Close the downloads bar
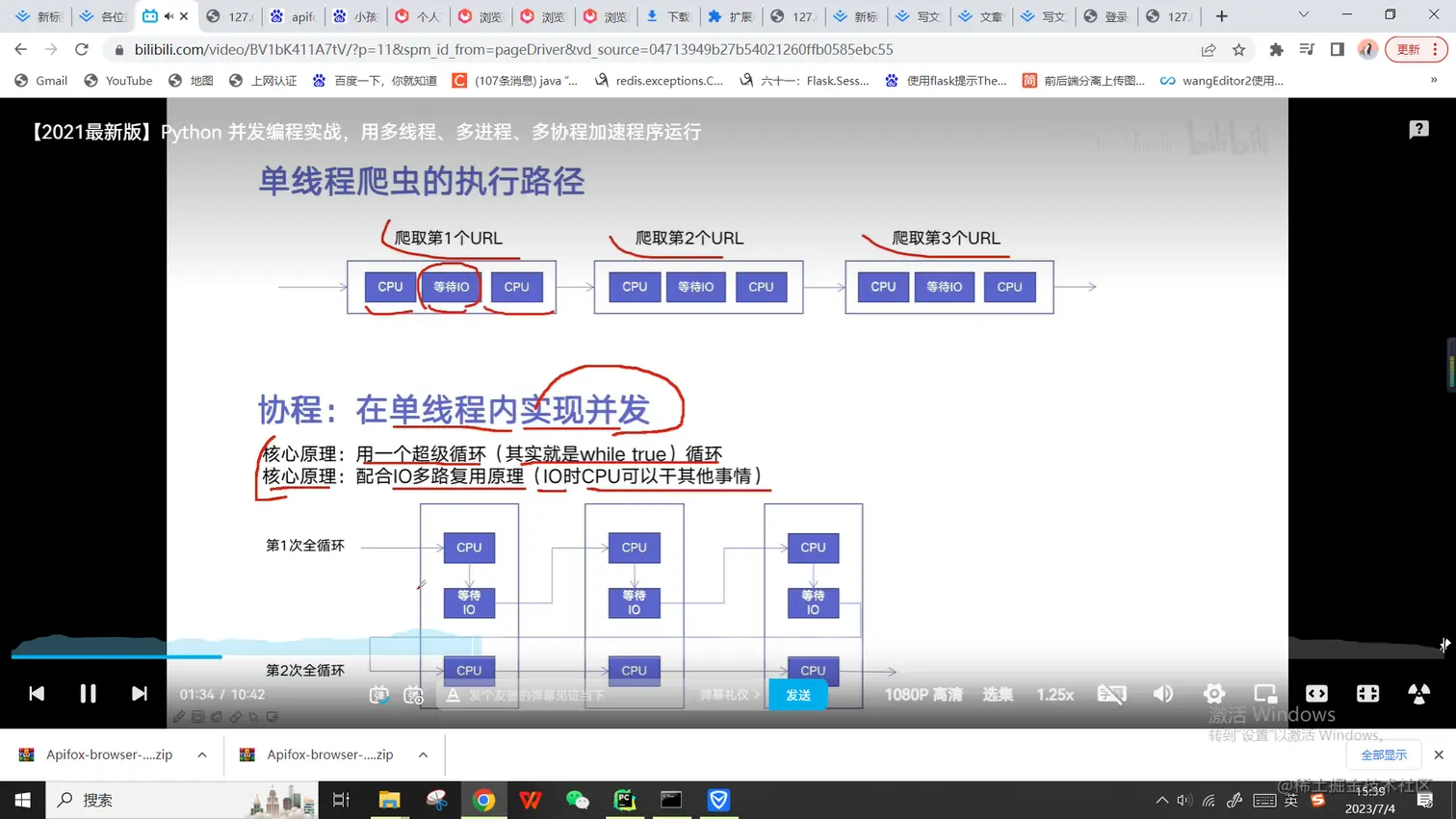The height and width of the screenshot is (819, 1456). pyautogui.click(x=1439, y=755)
